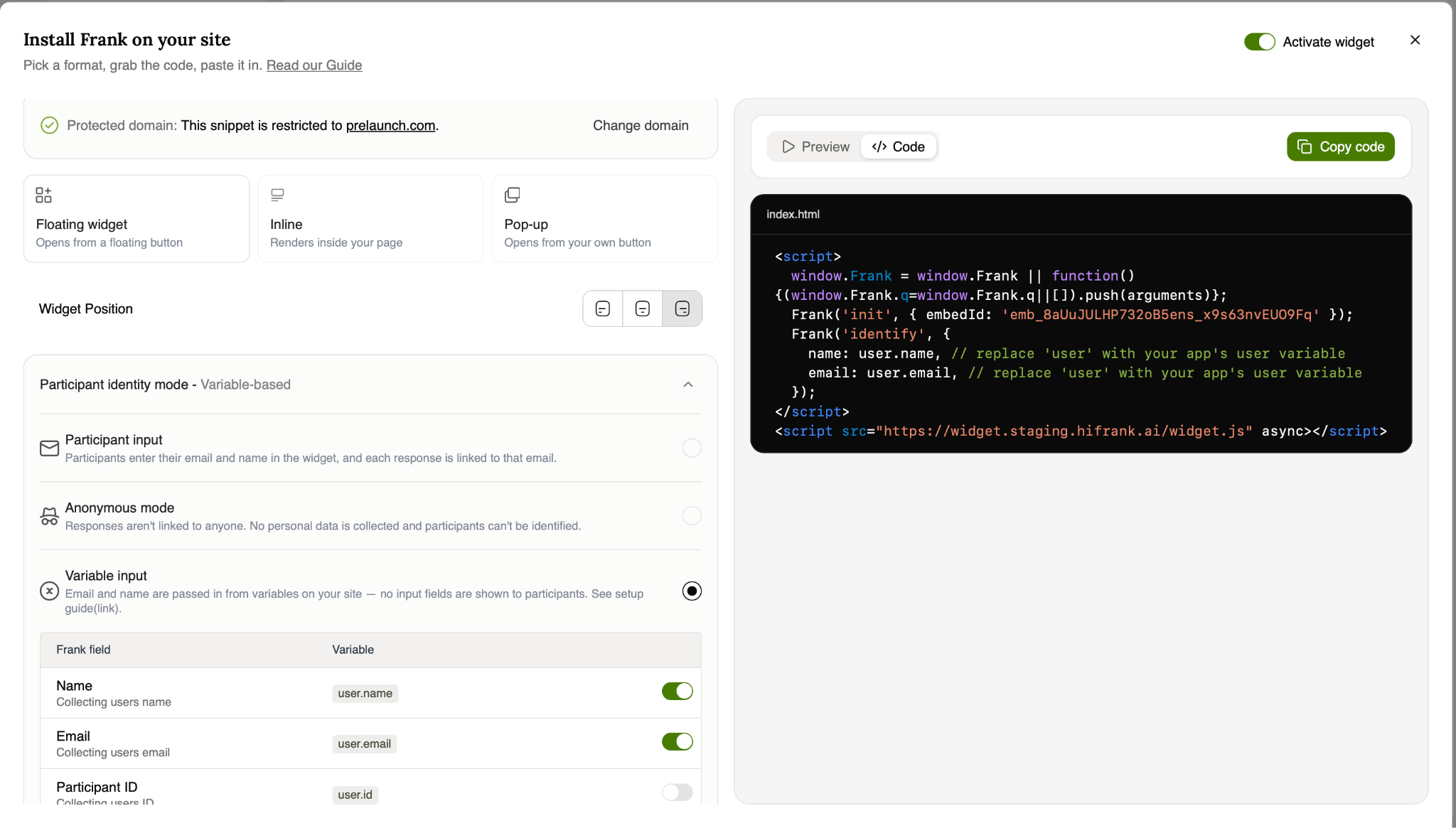Click the "Collecting users name" description
1456x828 pixels.
pyautogui.click(x=114, y=702)
